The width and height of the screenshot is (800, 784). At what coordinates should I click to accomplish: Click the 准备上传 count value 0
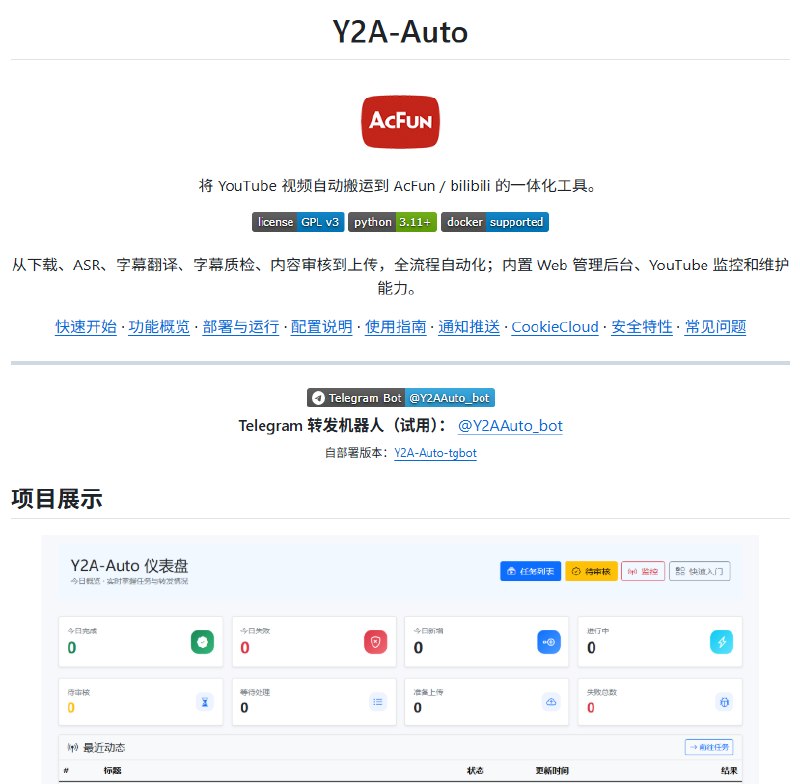point(418,708)
